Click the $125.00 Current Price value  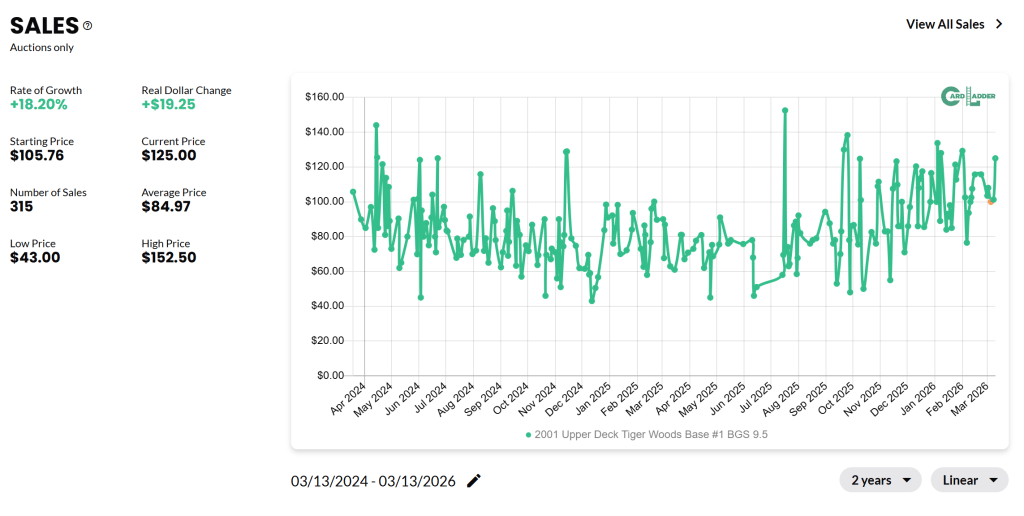click(168, 155)
